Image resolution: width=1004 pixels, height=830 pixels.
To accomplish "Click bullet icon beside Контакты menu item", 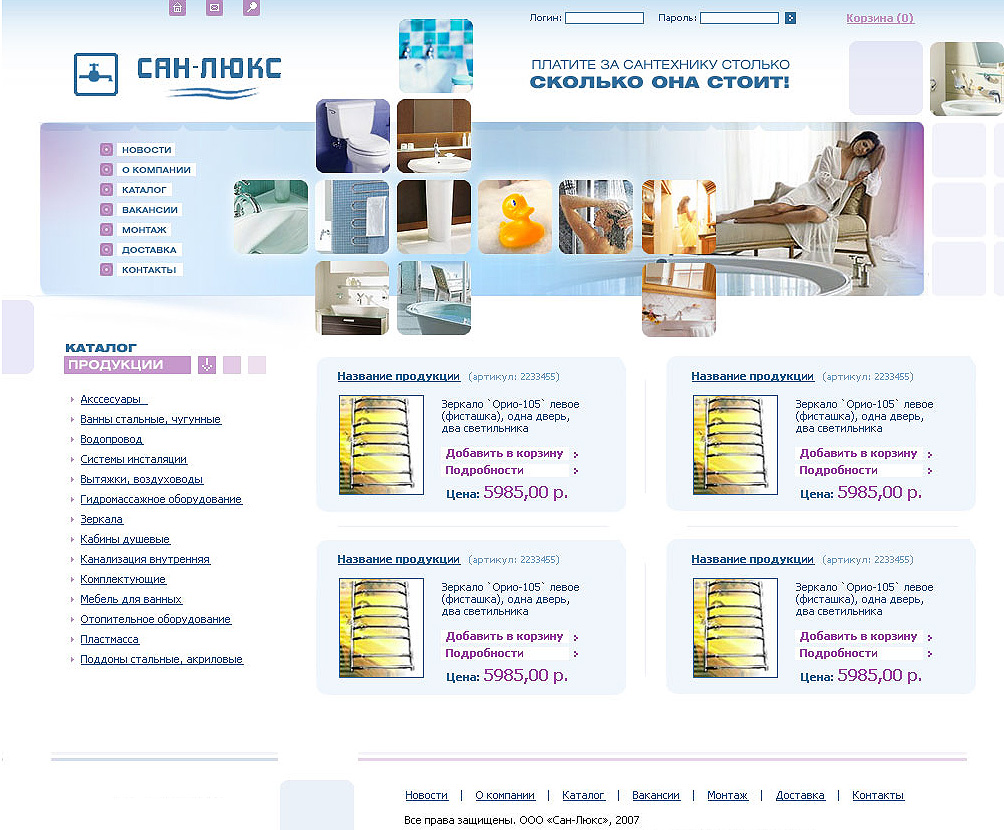I will (106, 270).
